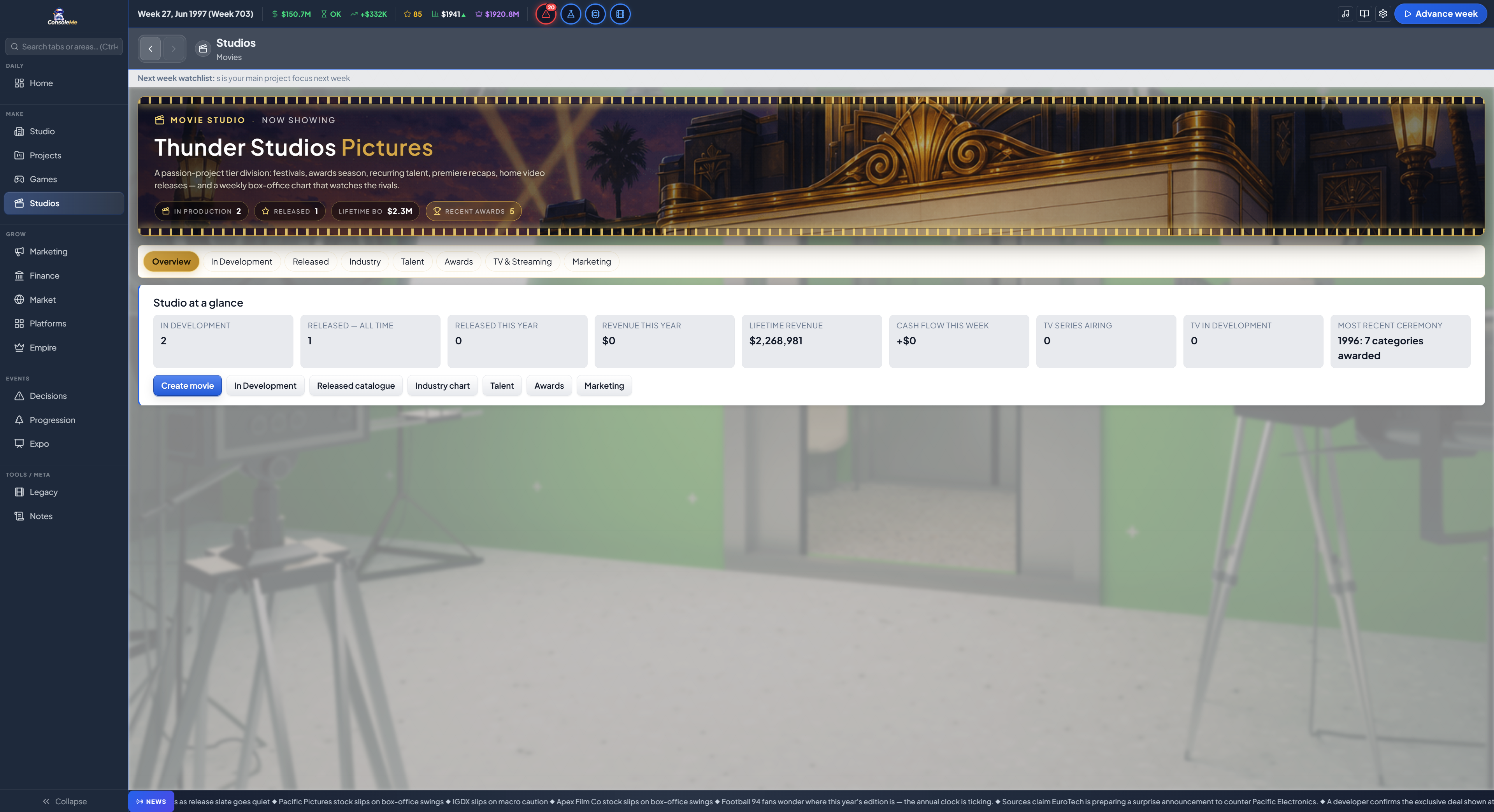Click the IN PRODUCTION 2 badge
Image resolution: width=1494 pixels, height=812 pixels.
point(201,211)
